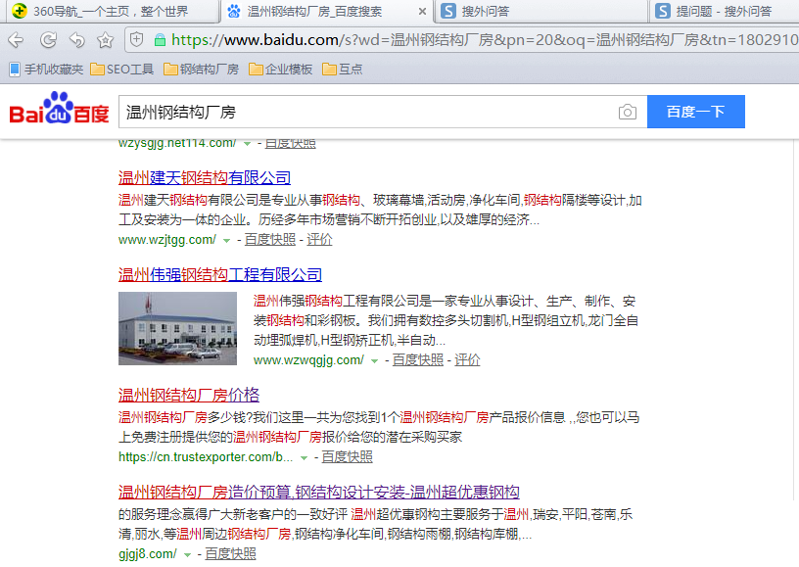
Task: Open 百度快照 for gjgj8.com
Action: (x=230, y=553)
